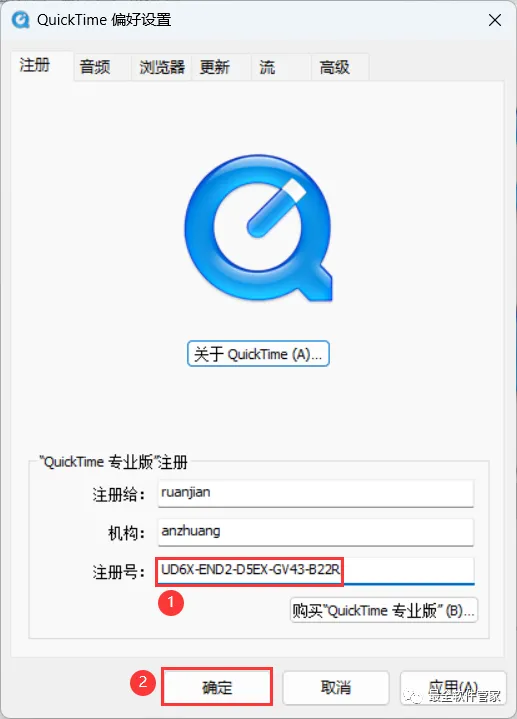Click the 机构 field containing anzhuang
Screen dimensions: 517x719
pos(316,532)
